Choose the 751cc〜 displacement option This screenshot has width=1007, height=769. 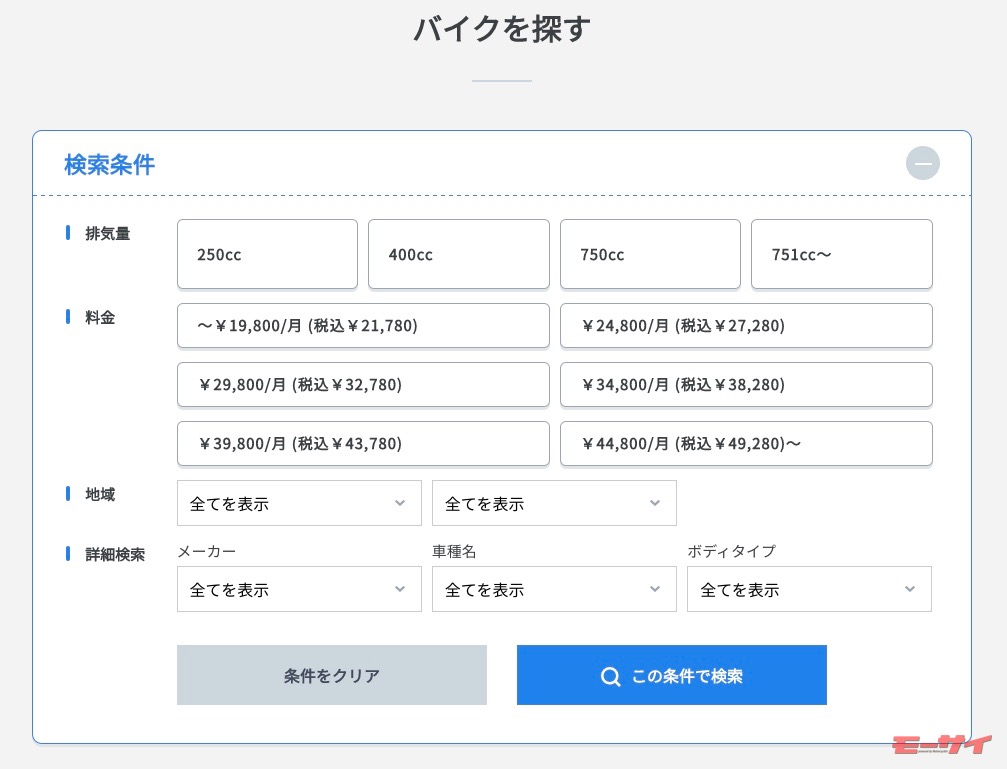841,254
